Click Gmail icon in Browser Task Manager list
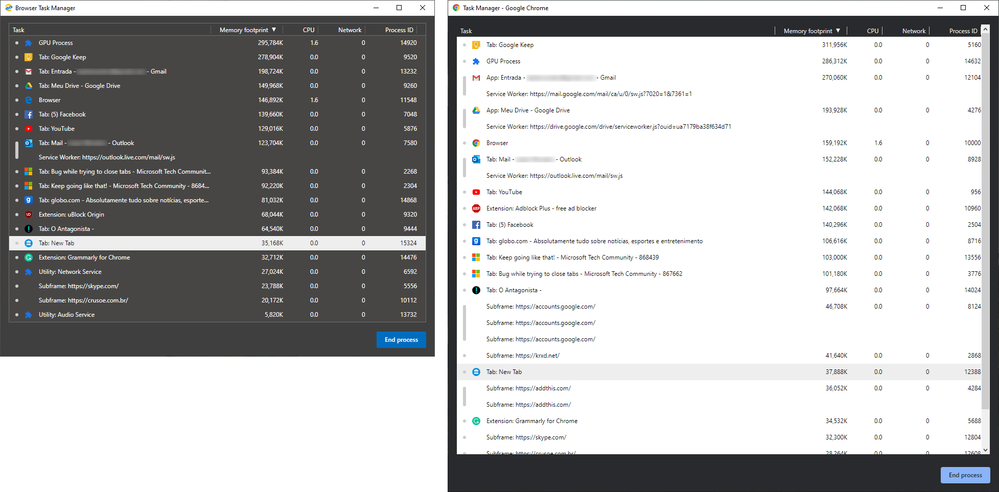 point(28,71)
